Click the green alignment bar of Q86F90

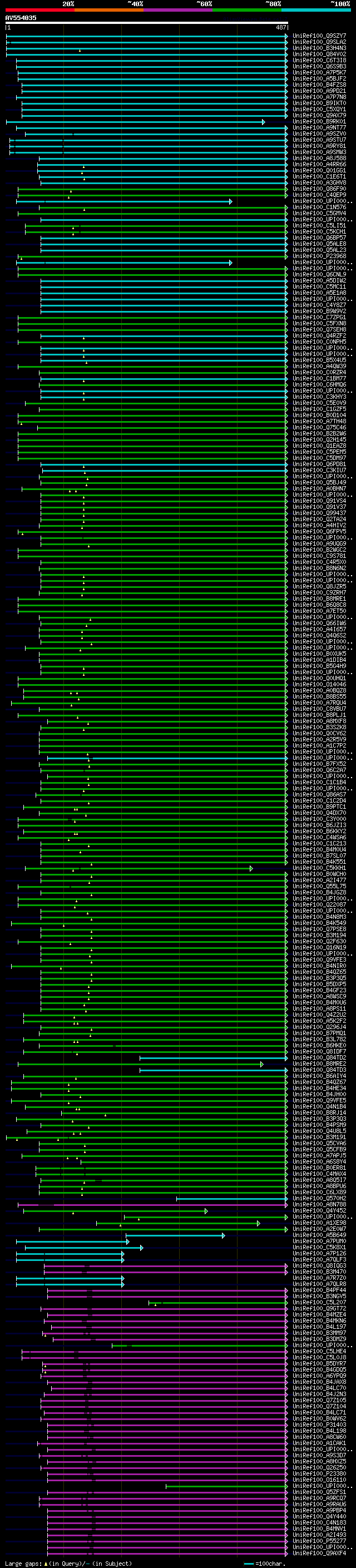coord(153,189)
